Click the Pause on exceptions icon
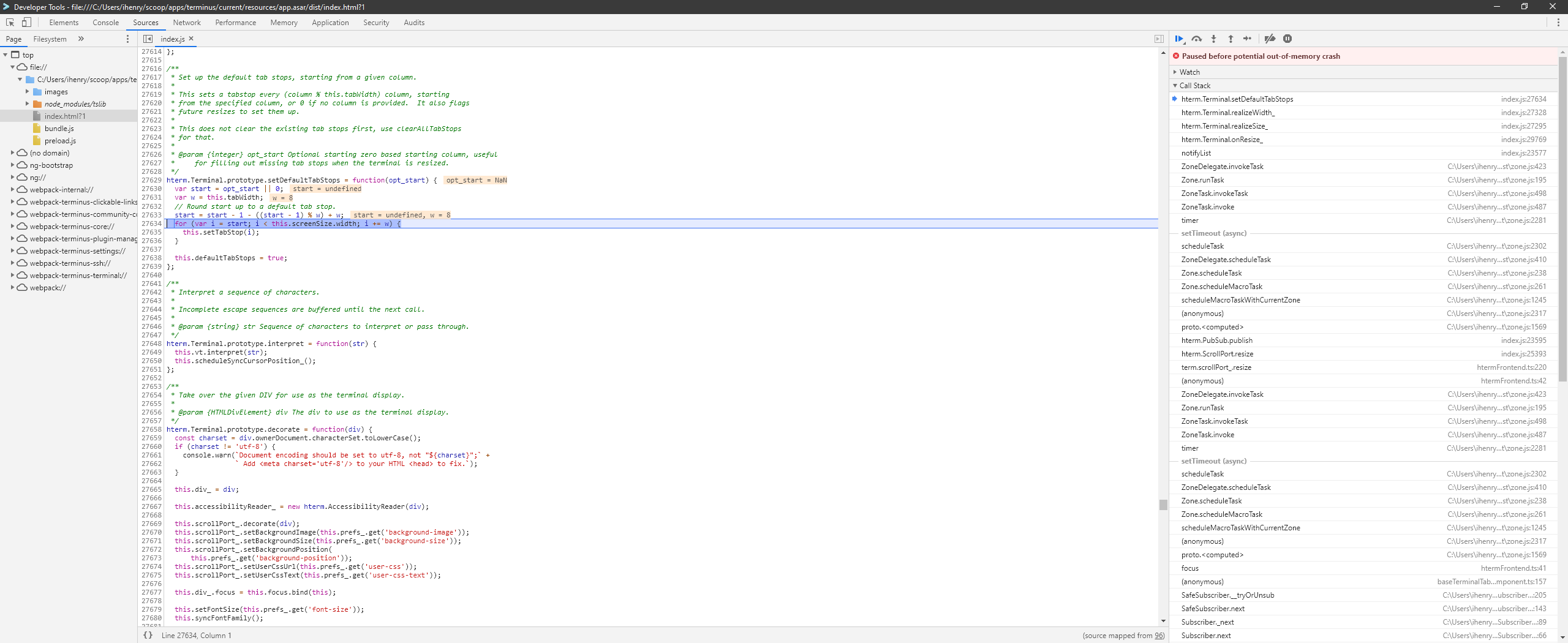 1287,39
